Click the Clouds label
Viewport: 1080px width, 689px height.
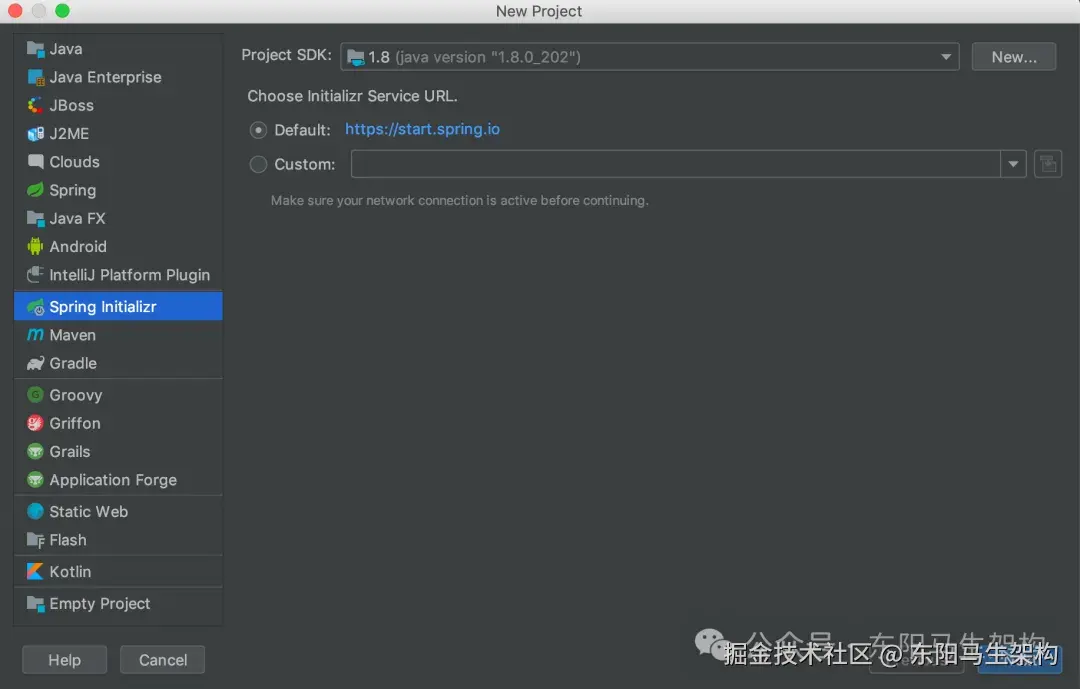point(74,162)
